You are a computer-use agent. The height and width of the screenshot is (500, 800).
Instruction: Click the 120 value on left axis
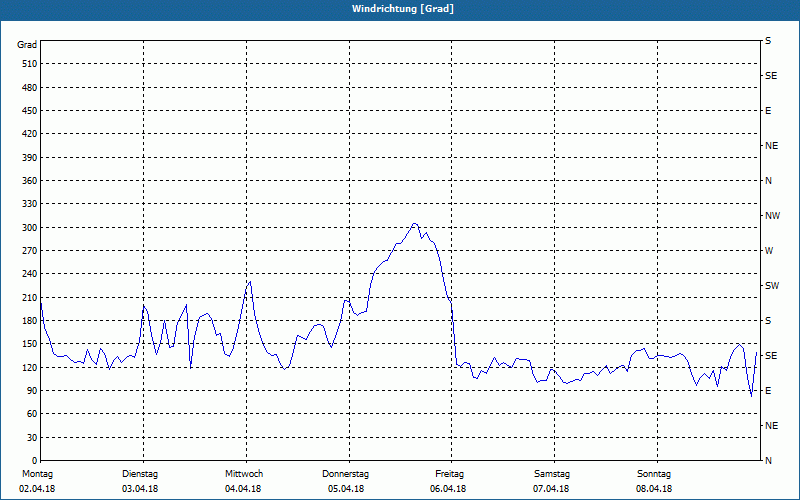pyautogui.click(x=30, y=367)
